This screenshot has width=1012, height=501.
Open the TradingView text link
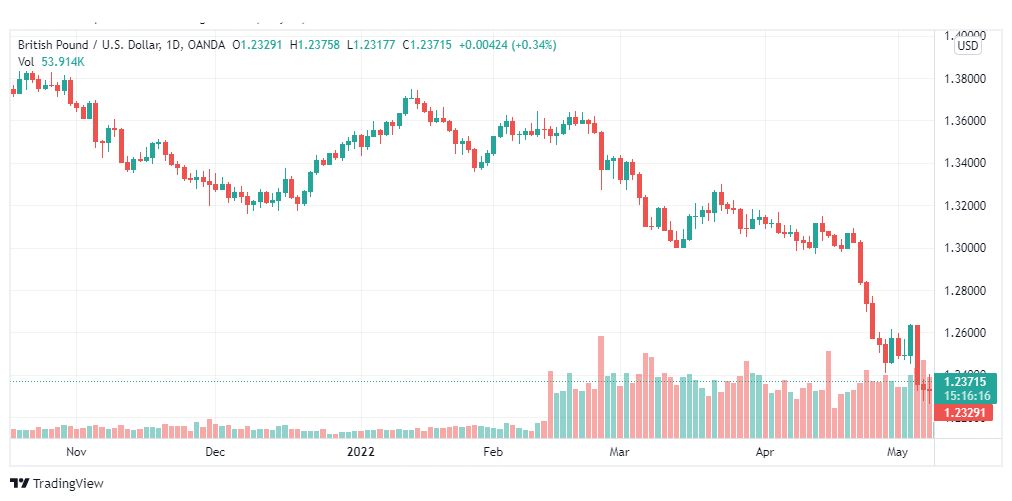point(68,483)
